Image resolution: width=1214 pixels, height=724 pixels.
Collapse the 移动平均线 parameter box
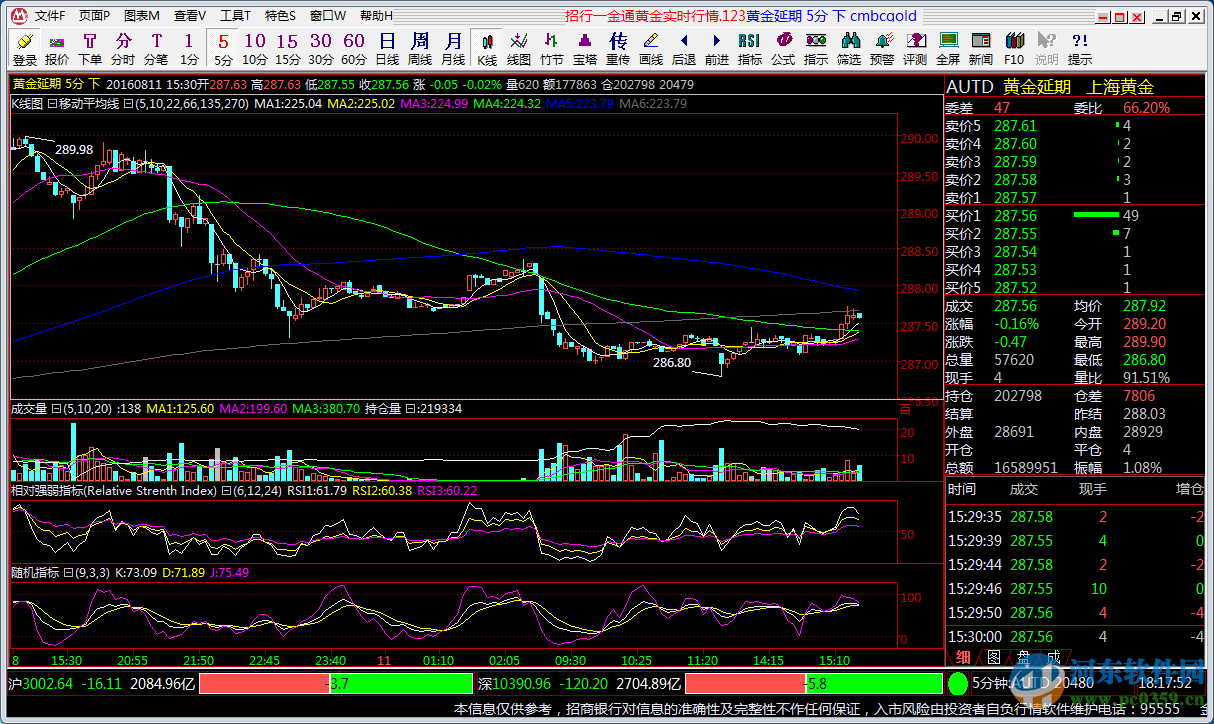click(127, 103)
